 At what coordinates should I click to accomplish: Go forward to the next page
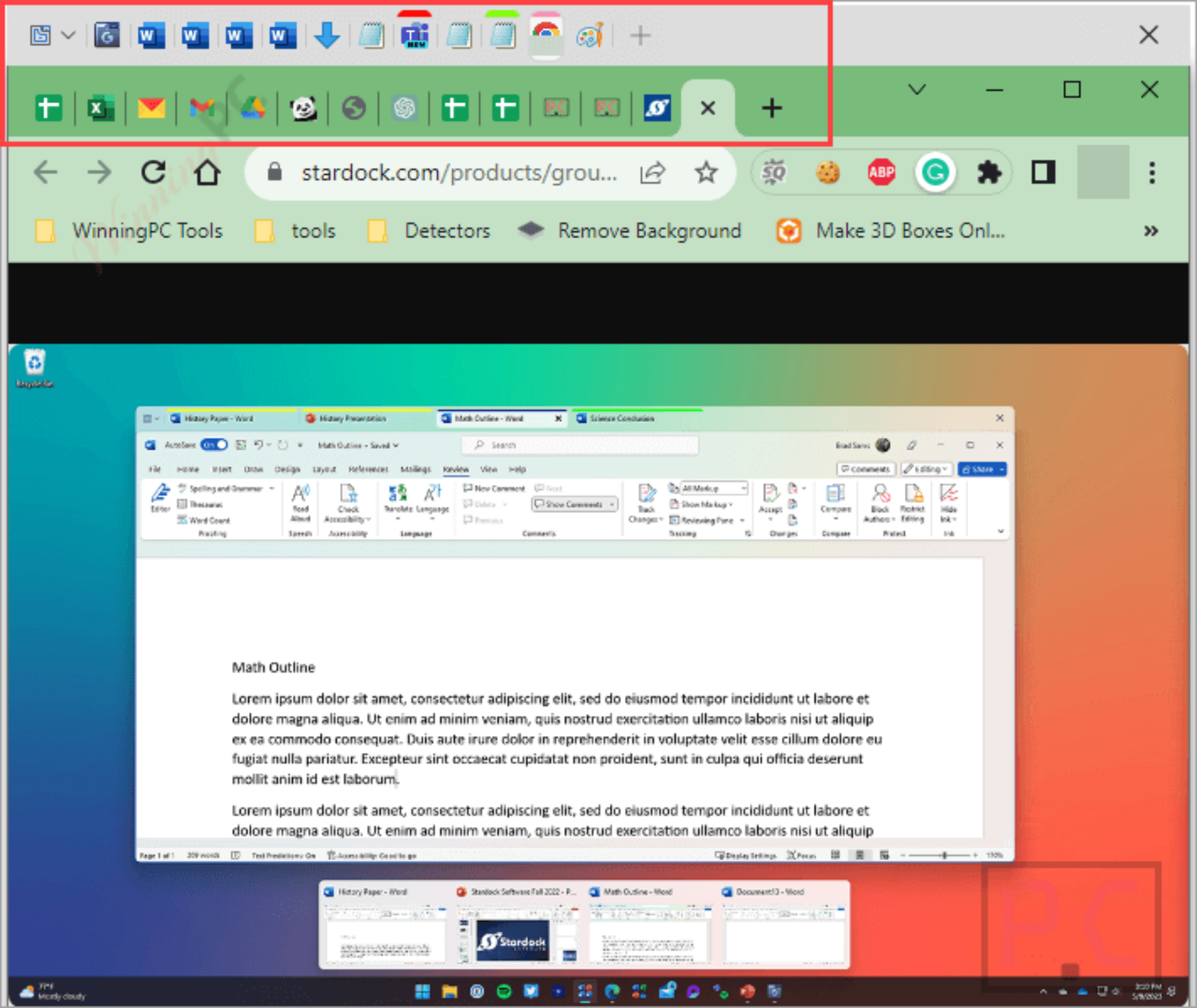(99, 172)
